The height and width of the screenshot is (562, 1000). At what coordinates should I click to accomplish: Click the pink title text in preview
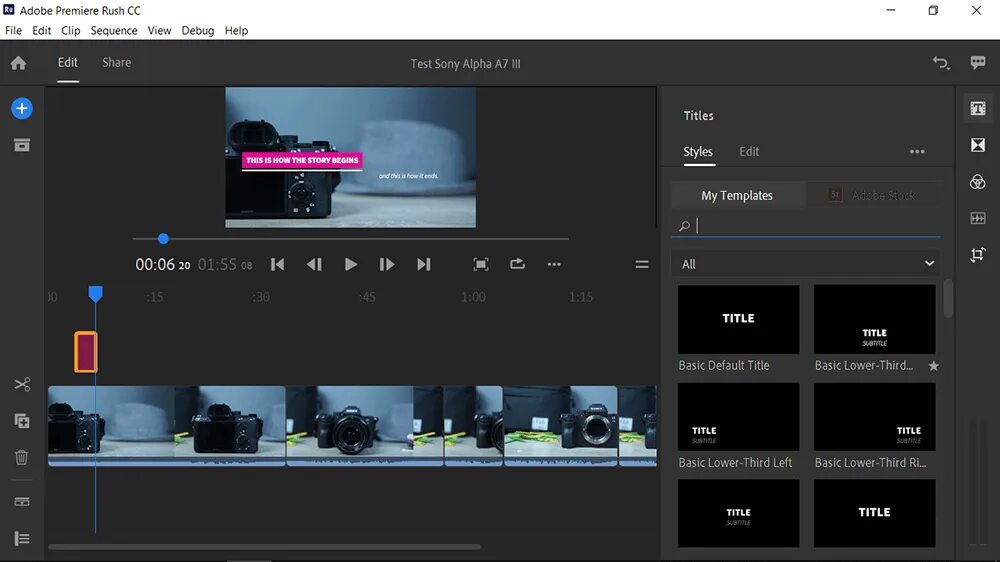[302, 160]
